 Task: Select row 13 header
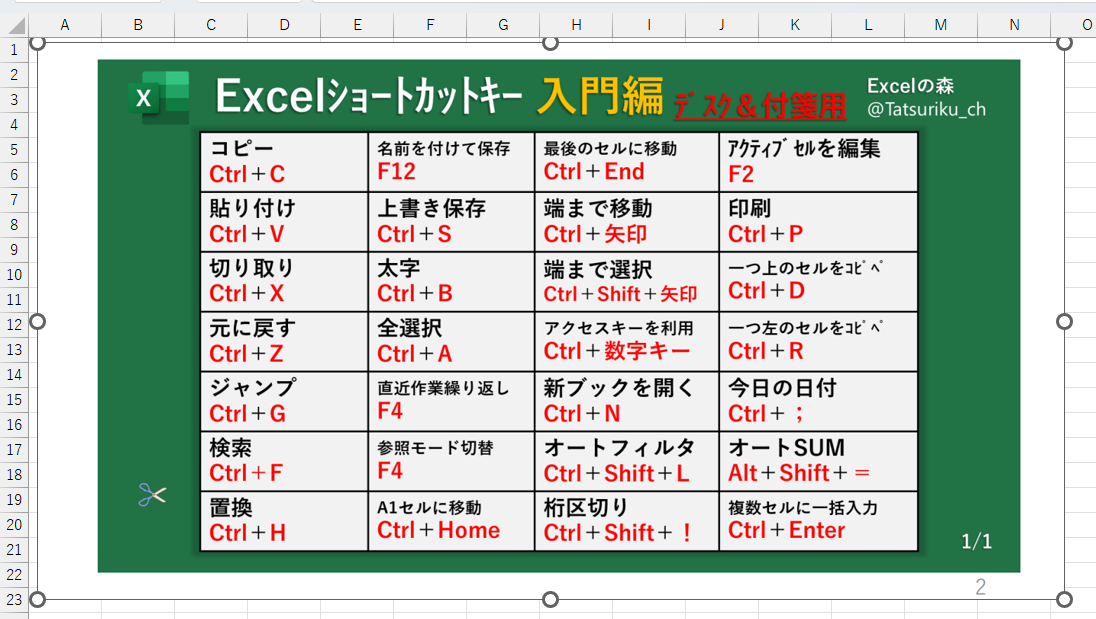tap(14, 349)
